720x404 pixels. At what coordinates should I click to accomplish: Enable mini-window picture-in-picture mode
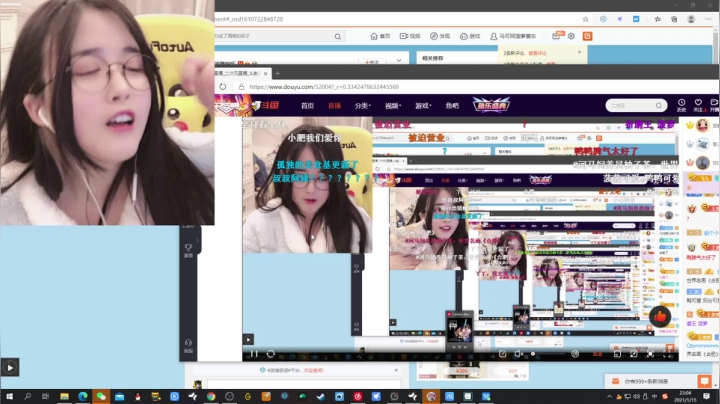(x=617, y=354)
